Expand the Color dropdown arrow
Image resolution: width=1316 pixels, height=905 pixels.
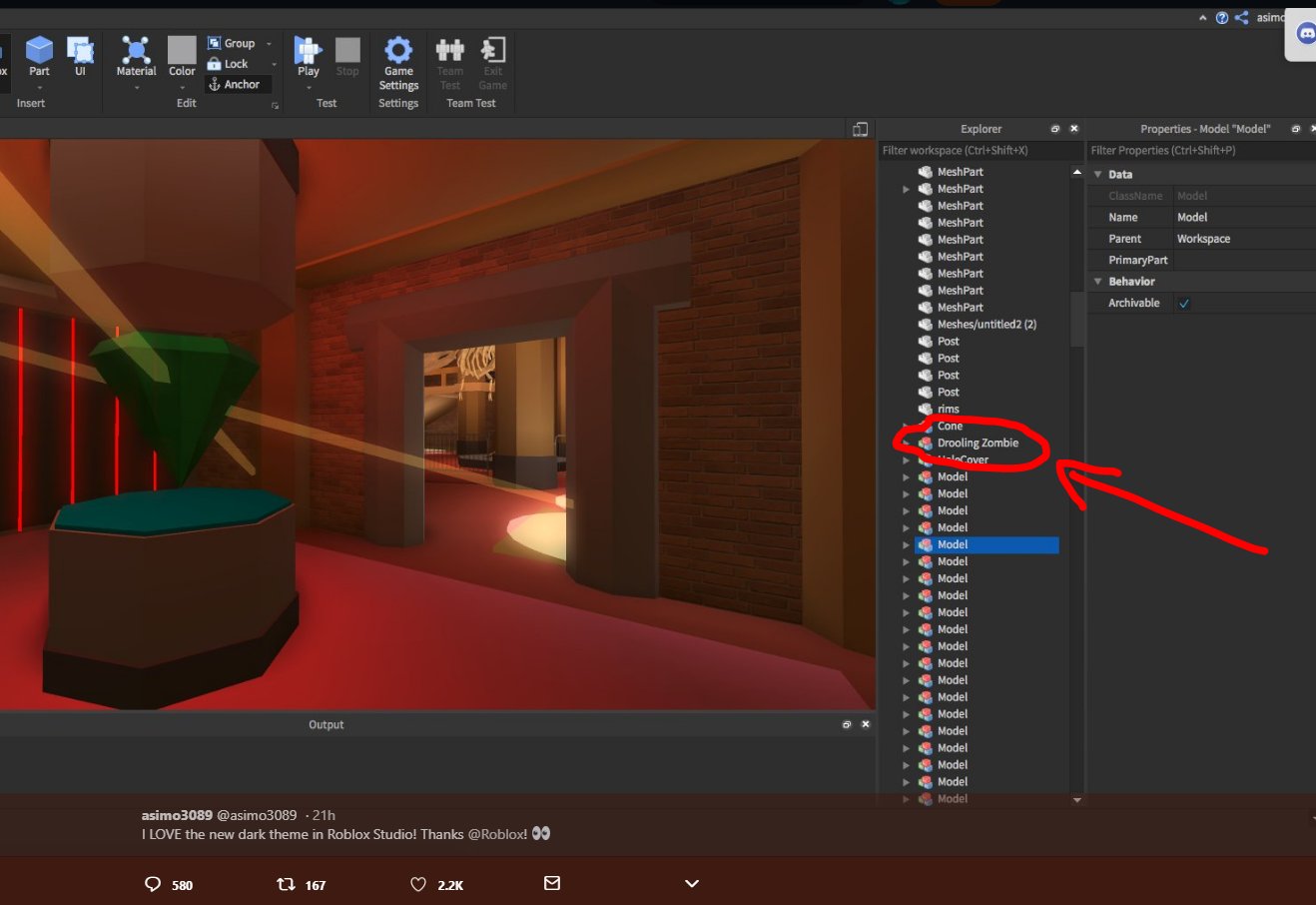point(182,88)
